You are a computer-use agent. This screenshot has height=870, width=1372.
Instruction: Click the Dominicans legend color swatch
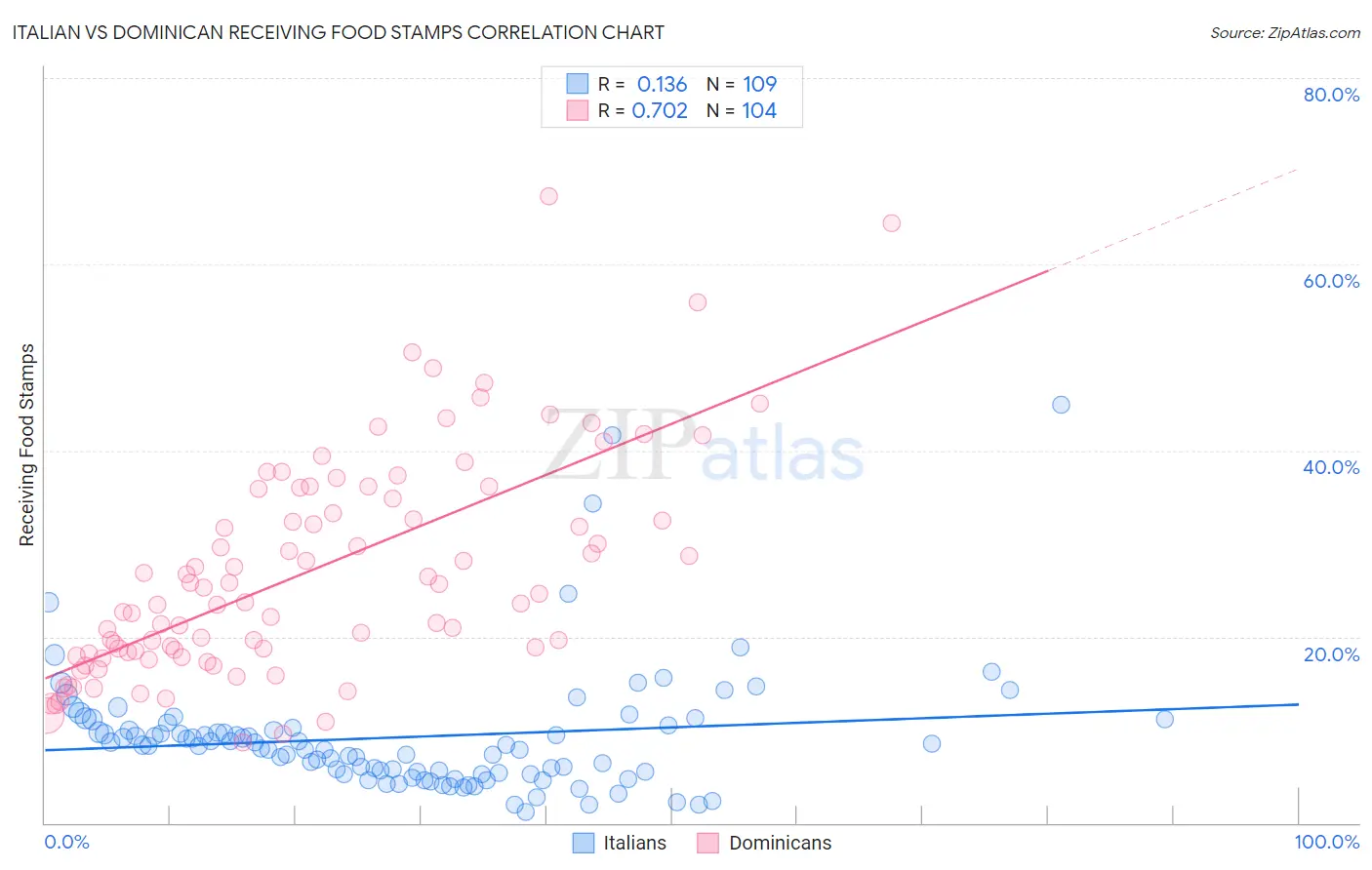pyautogui.click(x=707, y=843)
